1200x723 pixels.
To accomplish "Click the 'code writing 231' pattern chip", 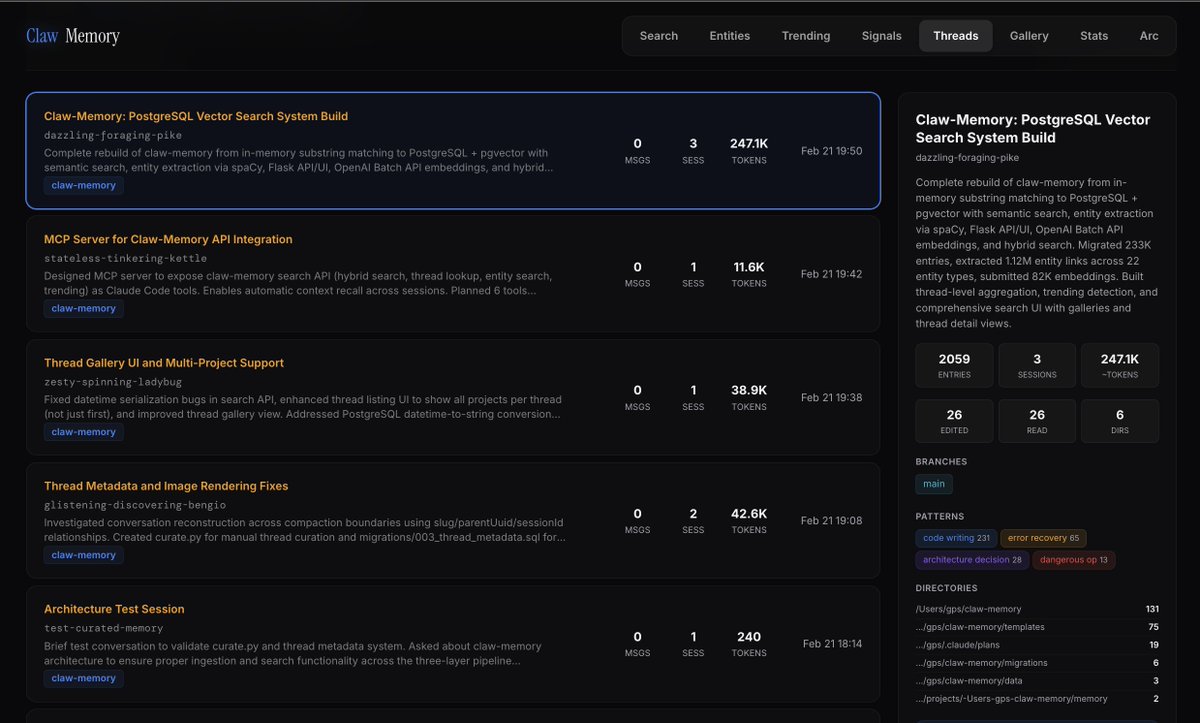I will (x=956, y=538).
